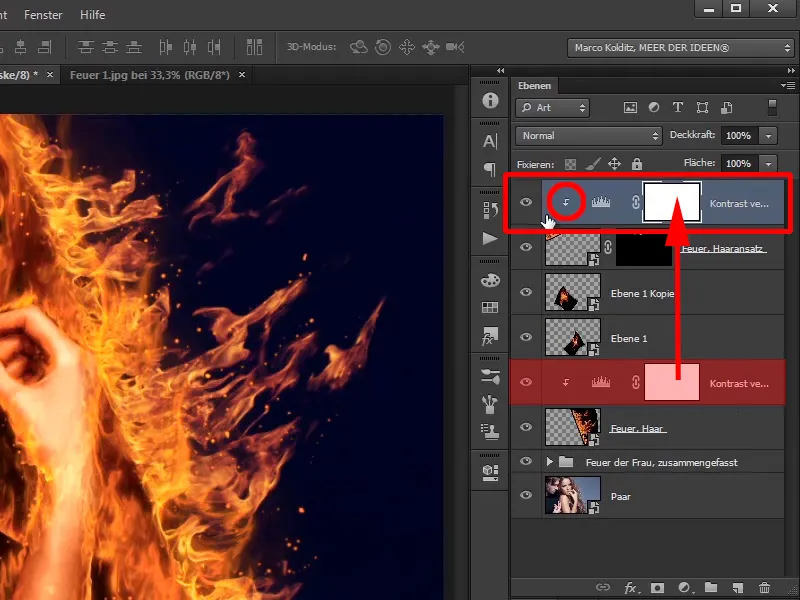Toggle lock all padlock icon
Screen dimensions: 800x600
point(637,164)
